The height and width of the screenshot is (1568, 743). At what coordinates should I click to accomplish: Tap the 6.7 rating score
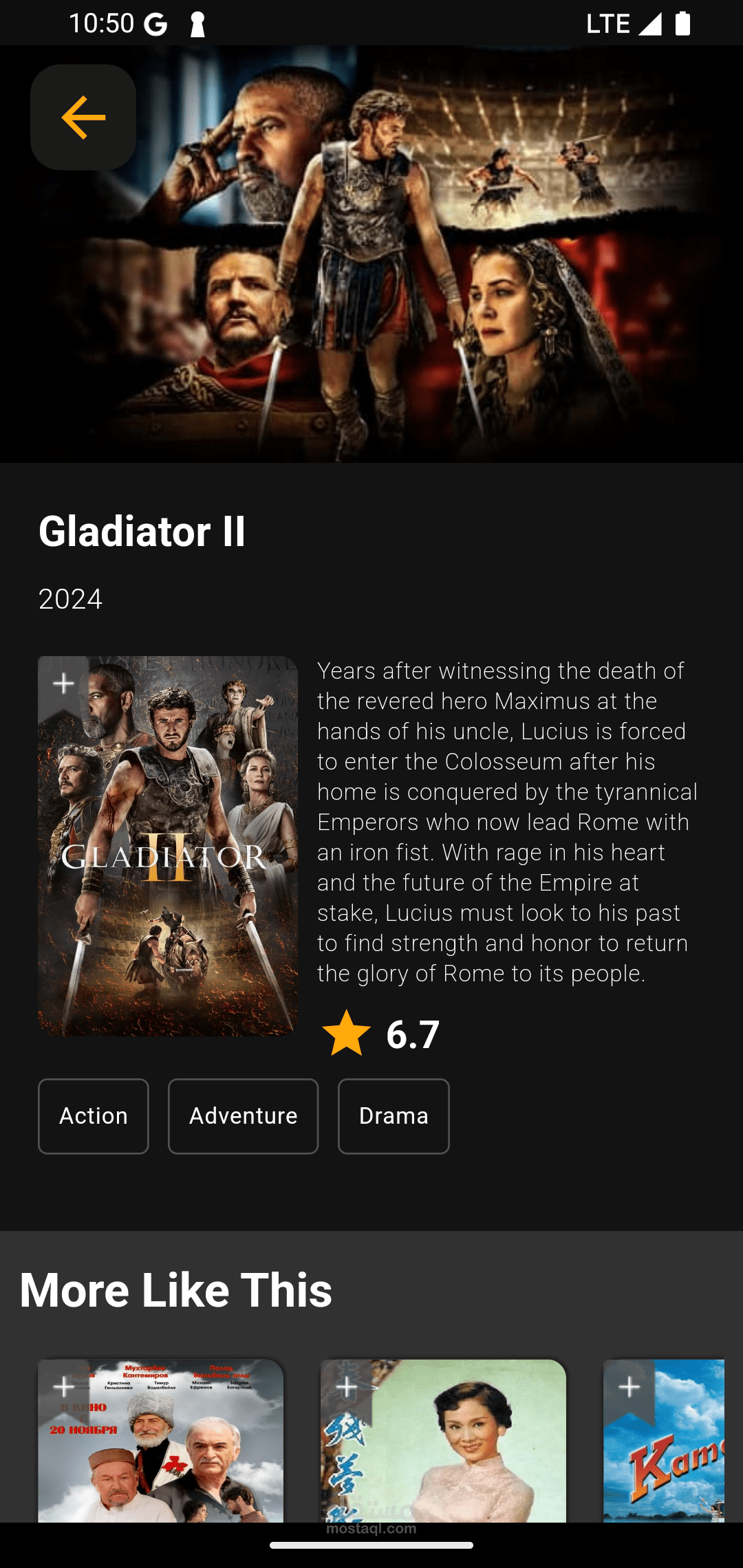coord(413,1034)
